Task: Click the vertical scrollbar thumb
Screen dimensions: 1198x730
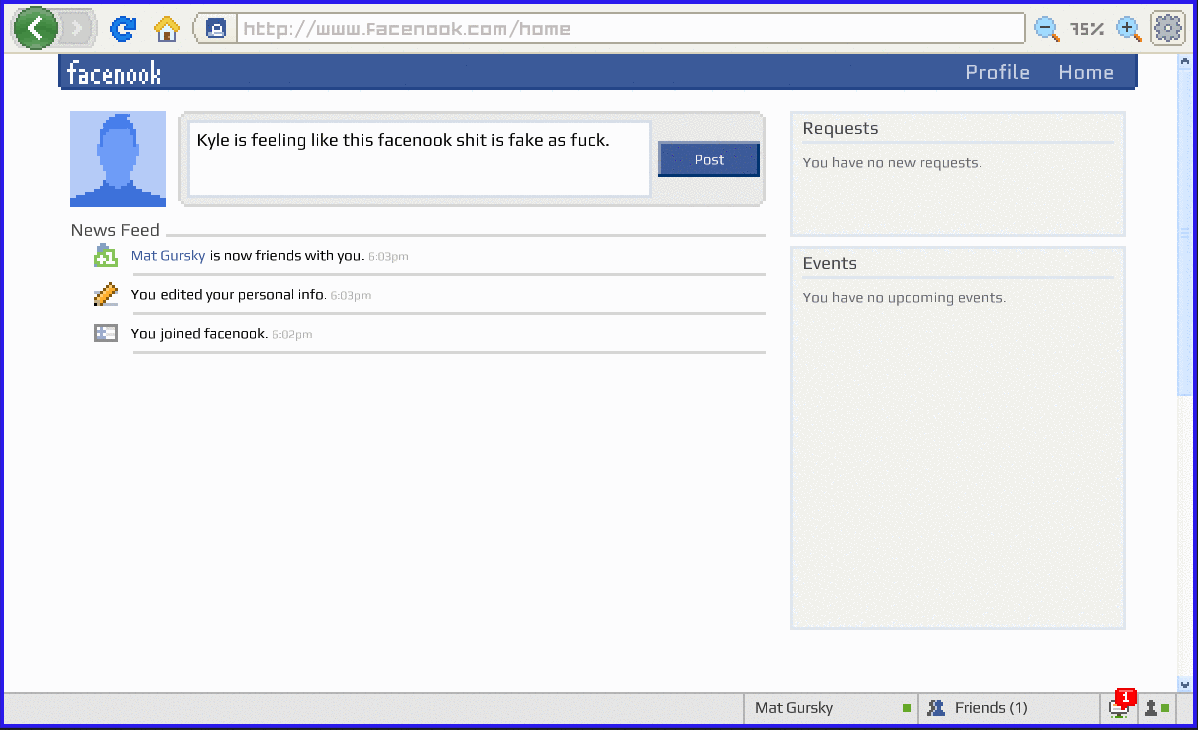Action: [x=1184, y=233]
